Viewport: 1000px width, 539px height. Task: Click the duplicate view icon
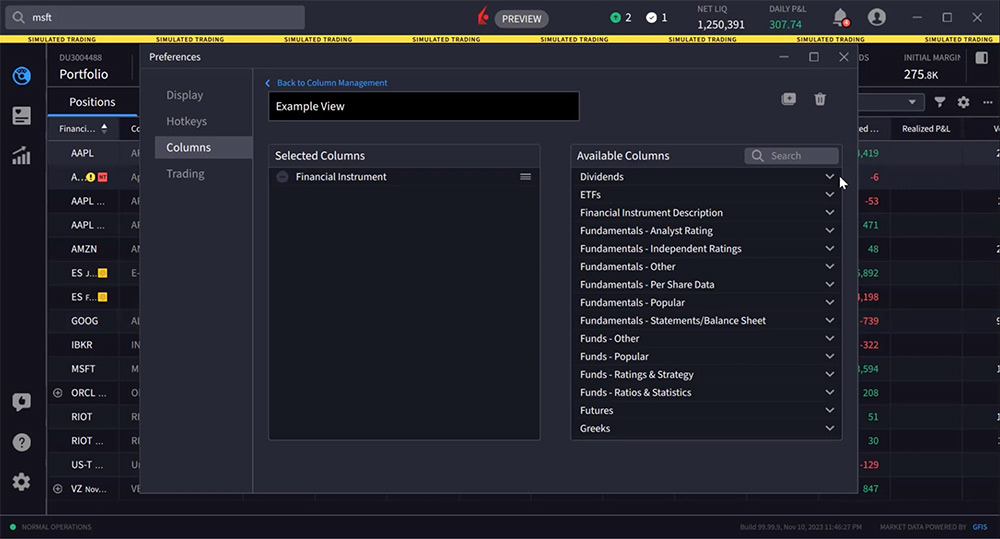pos(789,99)
